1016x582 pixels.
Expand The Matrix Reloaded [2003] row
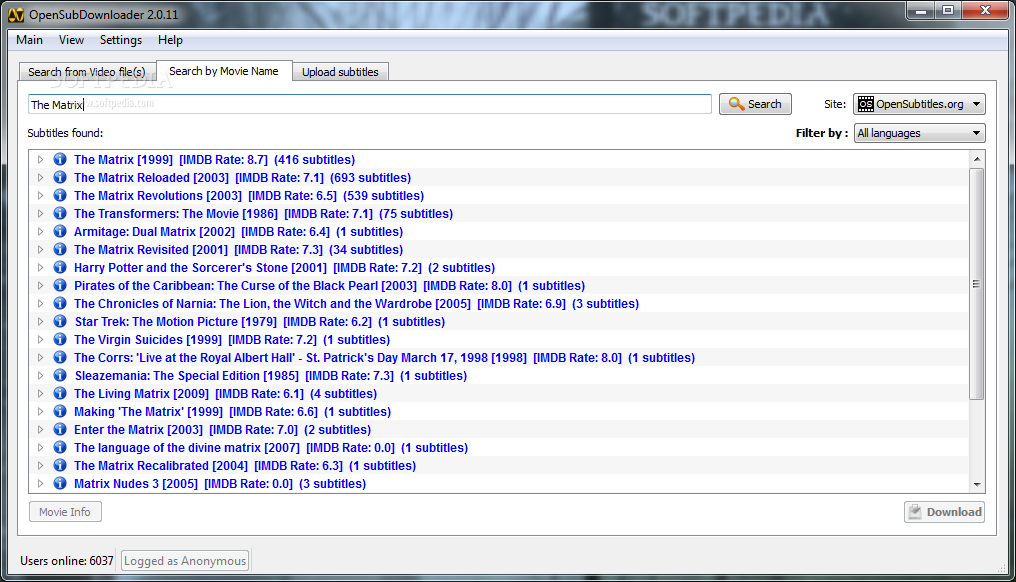(40, 178)
